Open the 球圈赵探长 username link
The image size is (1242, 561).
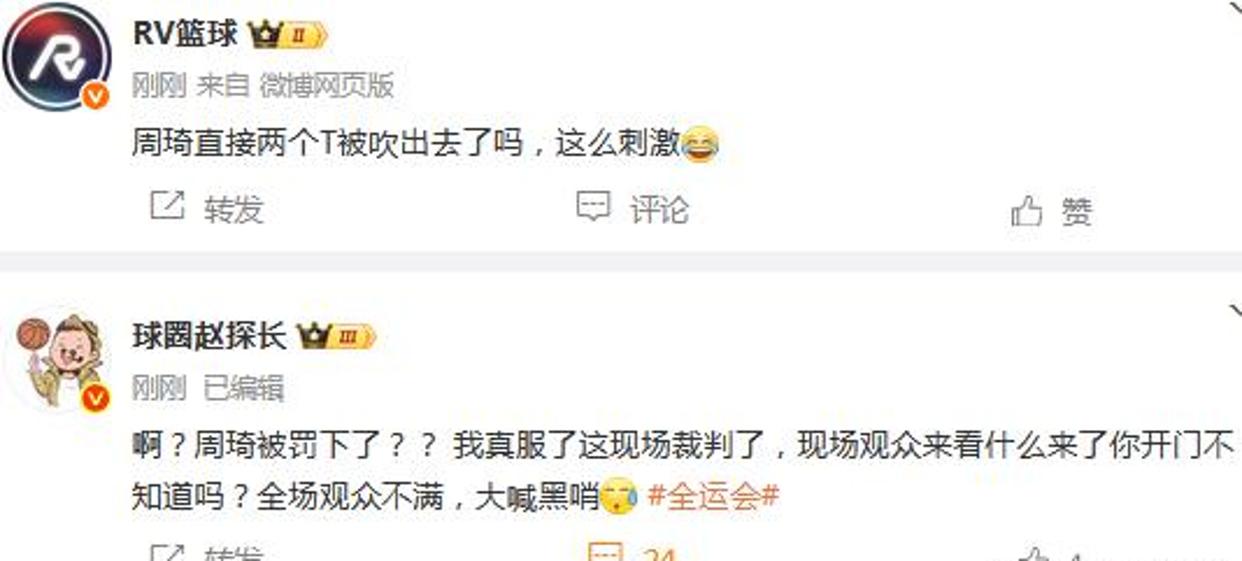(x=210, y=336)
